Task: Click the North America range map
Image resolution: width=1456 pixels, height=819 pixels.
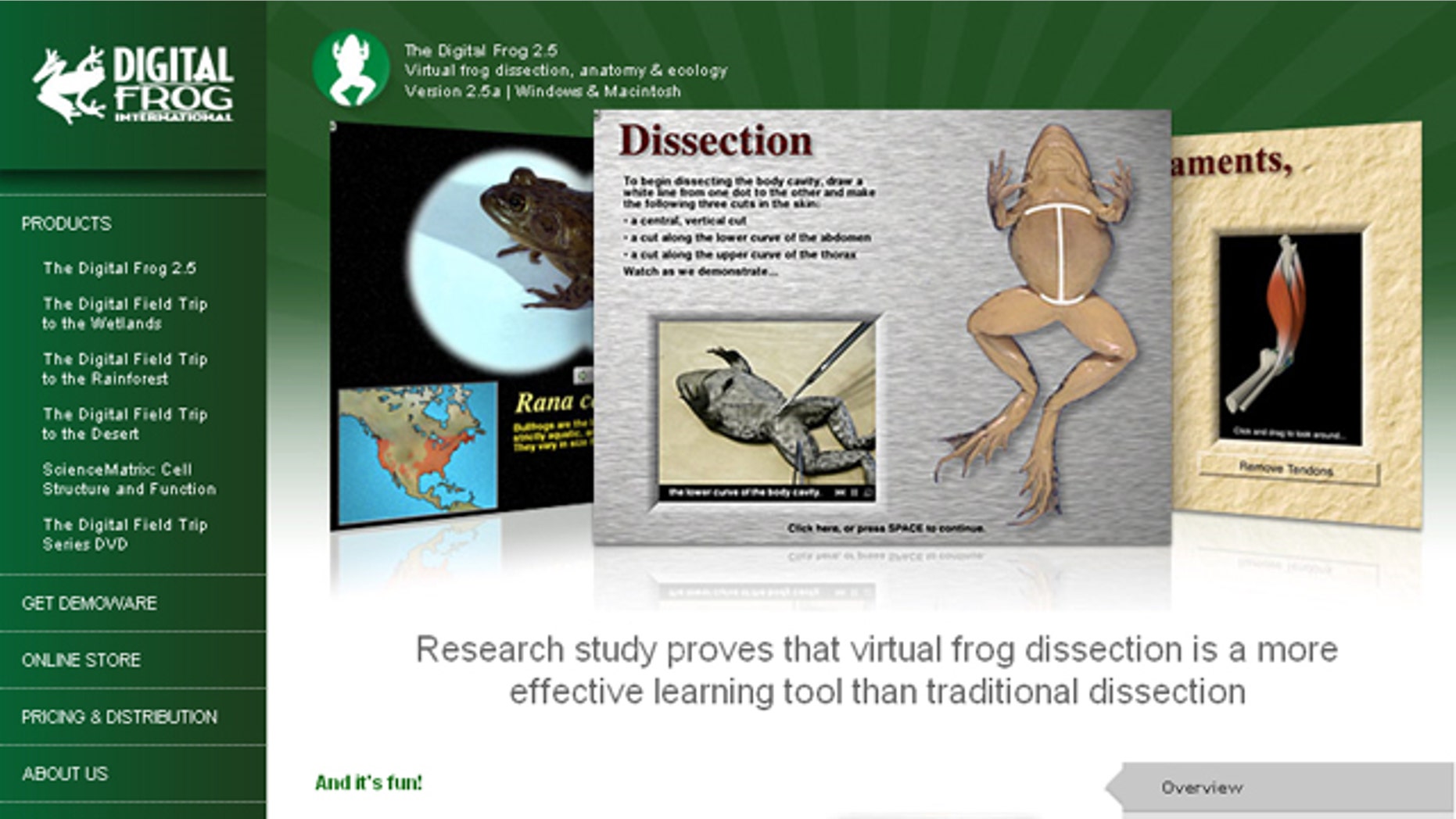Action: pos(418,453)
